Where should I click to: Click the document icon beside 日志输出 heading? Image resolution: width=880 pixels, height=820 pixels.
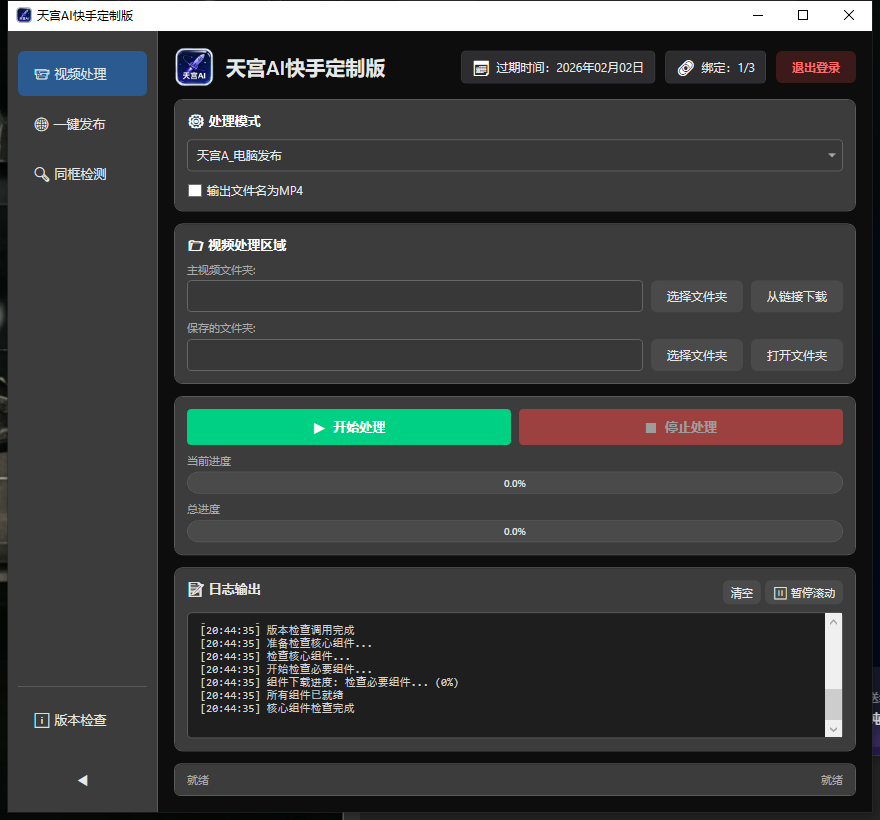point(196,590)
